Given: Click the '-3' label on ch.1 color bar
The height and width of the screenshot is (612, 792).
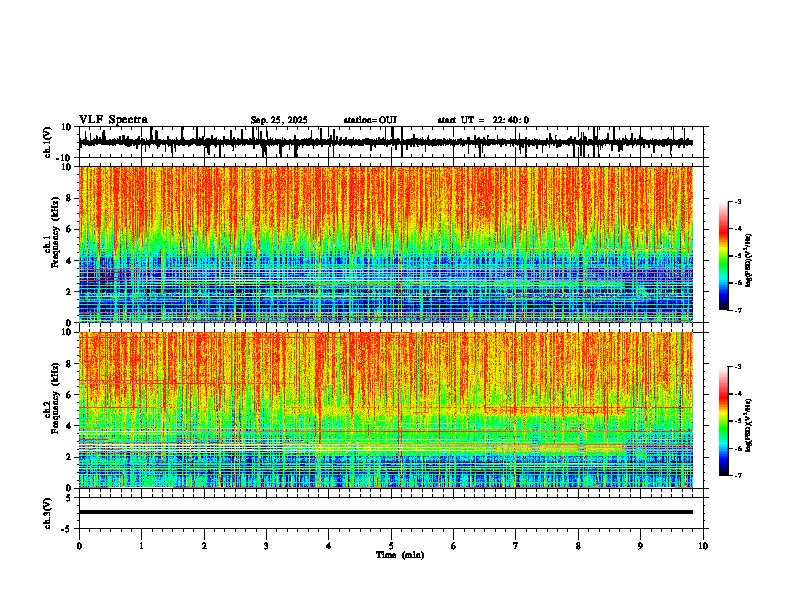Looking at the screenshot, I should [738, 201].
